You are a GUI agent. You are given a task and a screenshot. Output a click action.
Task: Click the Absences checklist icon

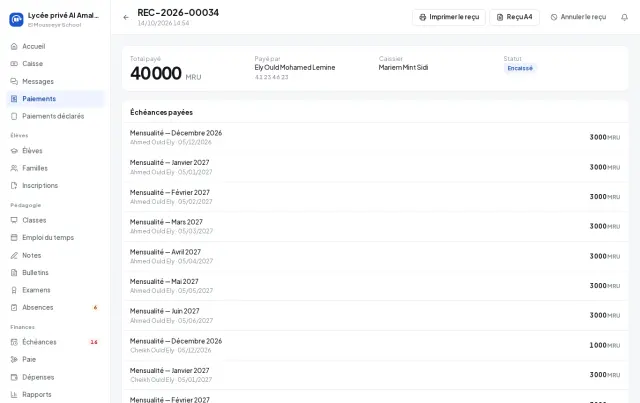click(x=14, y=307)
